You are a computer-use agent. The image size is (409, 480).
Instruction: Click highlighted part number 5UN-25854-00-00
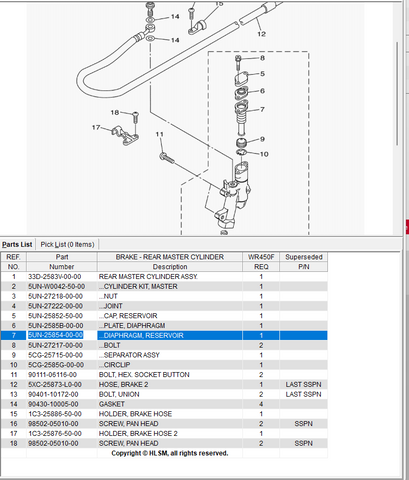(x=55, y=335)
